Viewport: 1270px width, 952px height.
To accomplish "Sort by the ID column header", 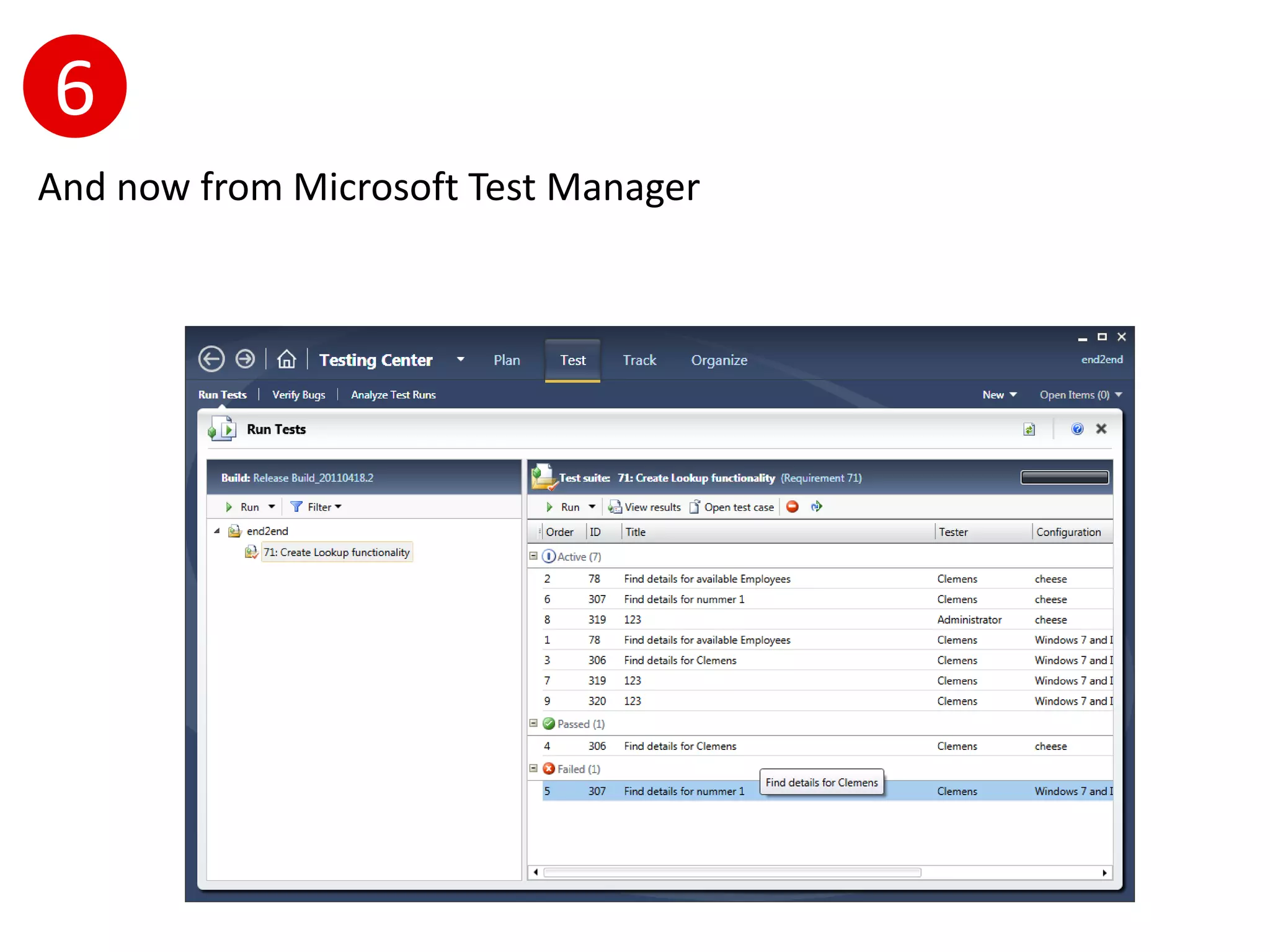I will point(602,532).
